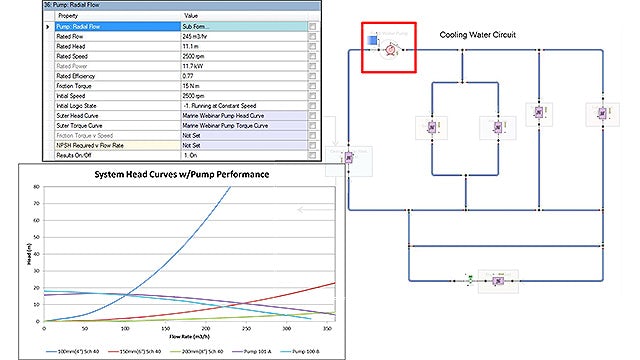The height and width of the screenshot is (360, 640).
Task: Tick the checkbox in Friction Torque row
Action: [x=312, y=86]
